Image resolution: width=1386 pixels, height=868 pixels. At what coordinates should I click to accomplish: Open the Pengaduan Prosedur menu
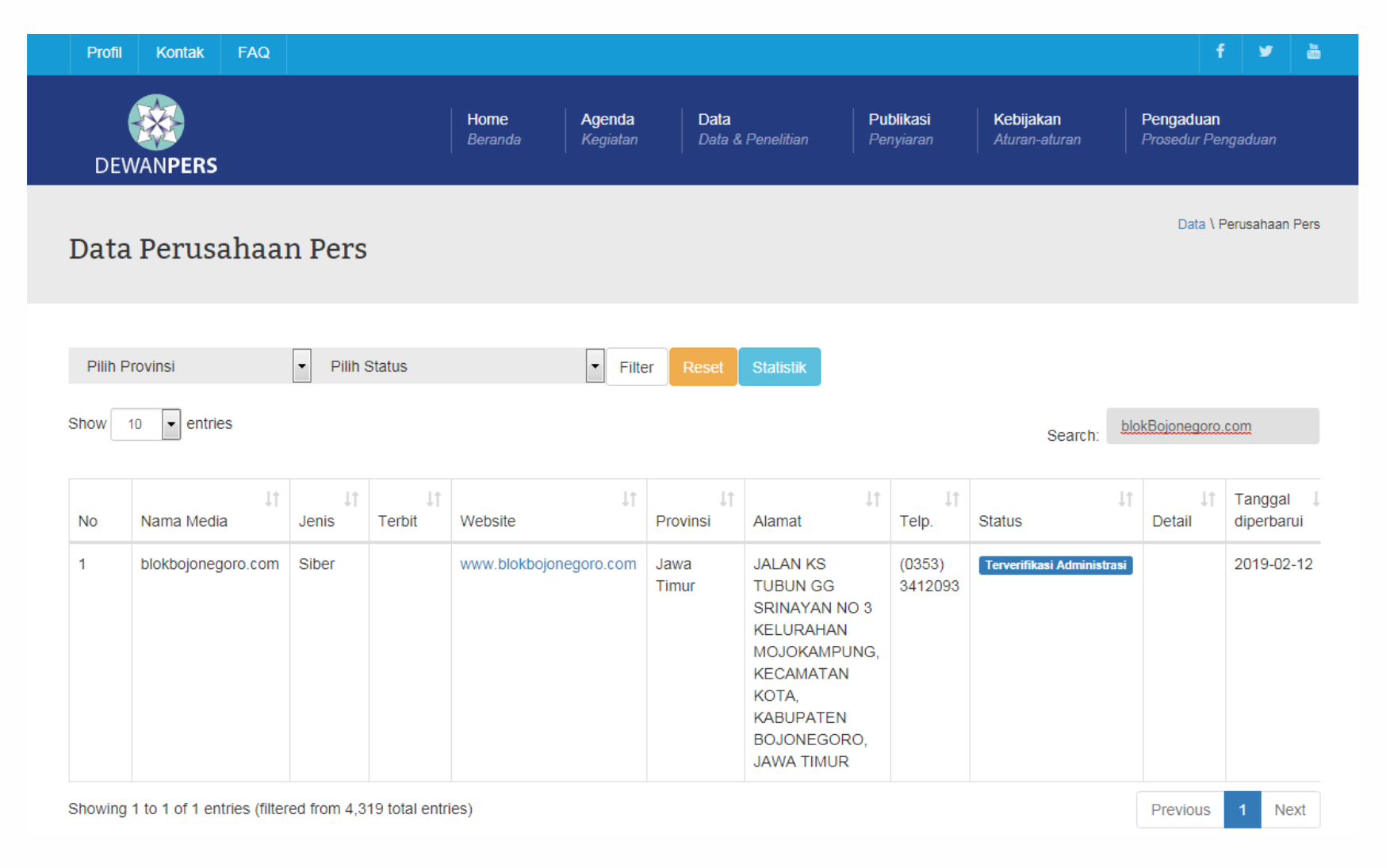[x=1208, y=129]
